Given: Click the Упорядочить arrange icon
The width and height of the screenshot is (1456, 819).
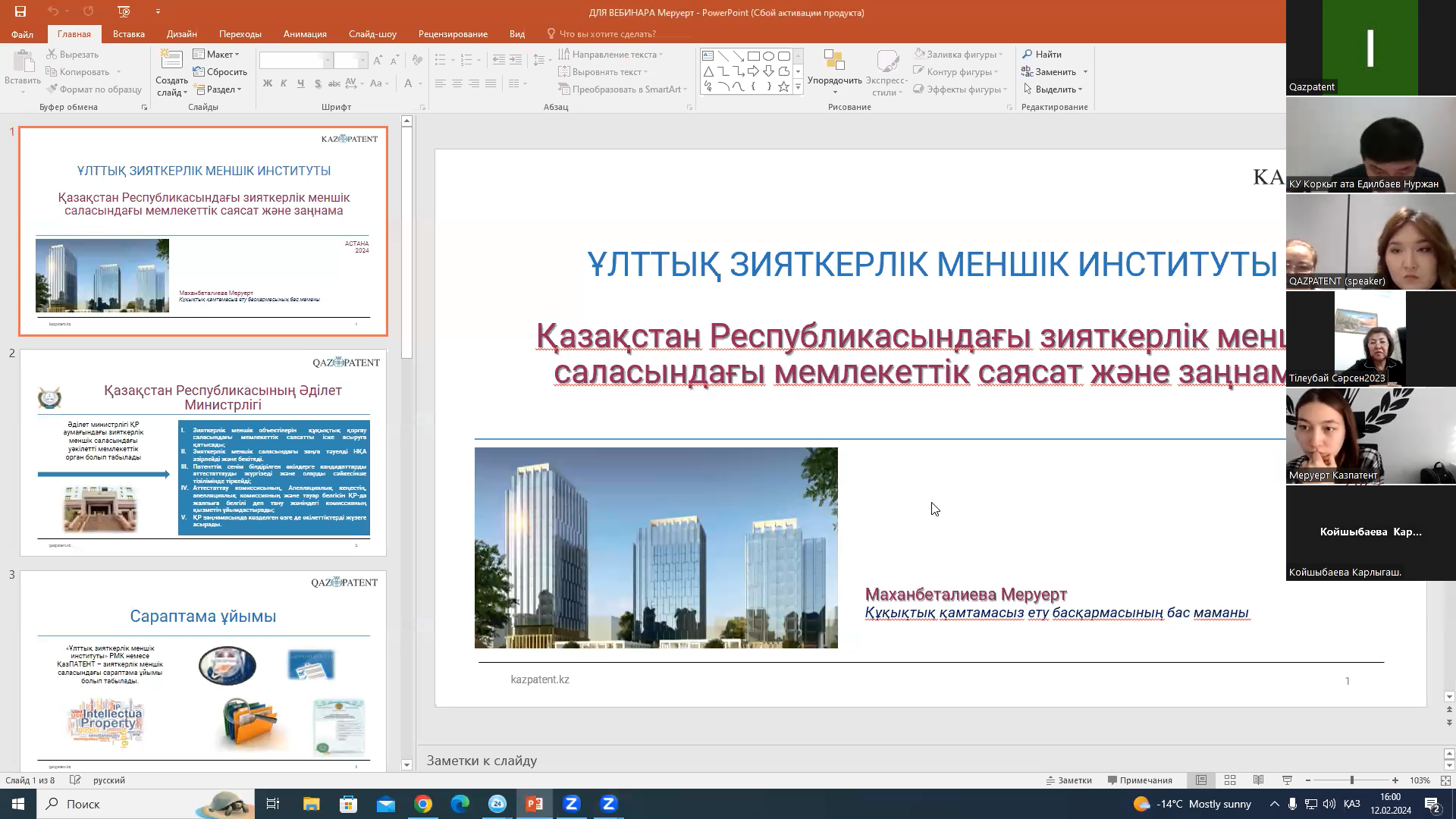Looking at the screenshot, I should click(x=834, y=62).
